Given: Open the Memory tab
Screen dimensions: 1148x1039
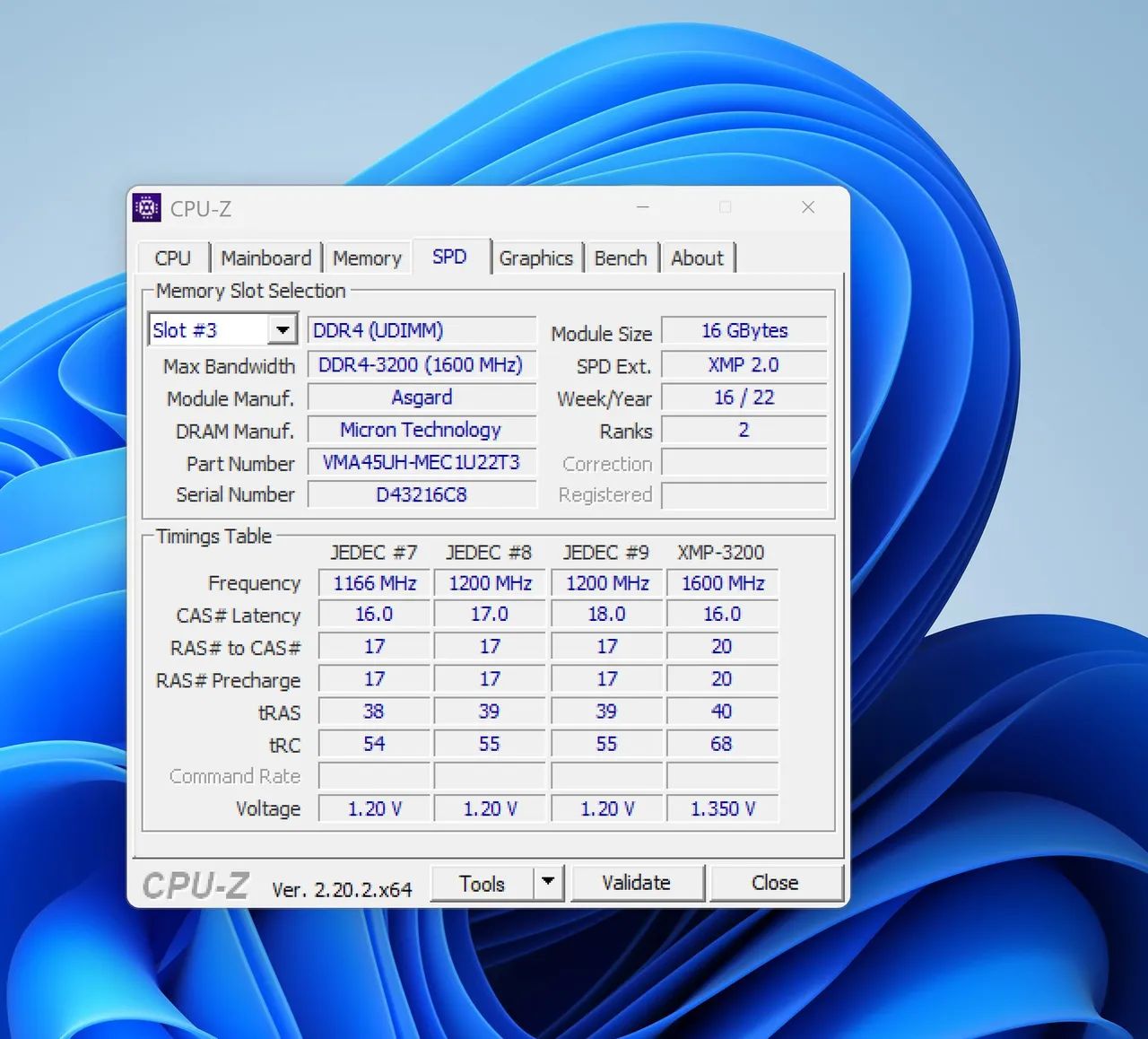Looking at the screenshot, I should pyautogui.click(x=367, y=258).
